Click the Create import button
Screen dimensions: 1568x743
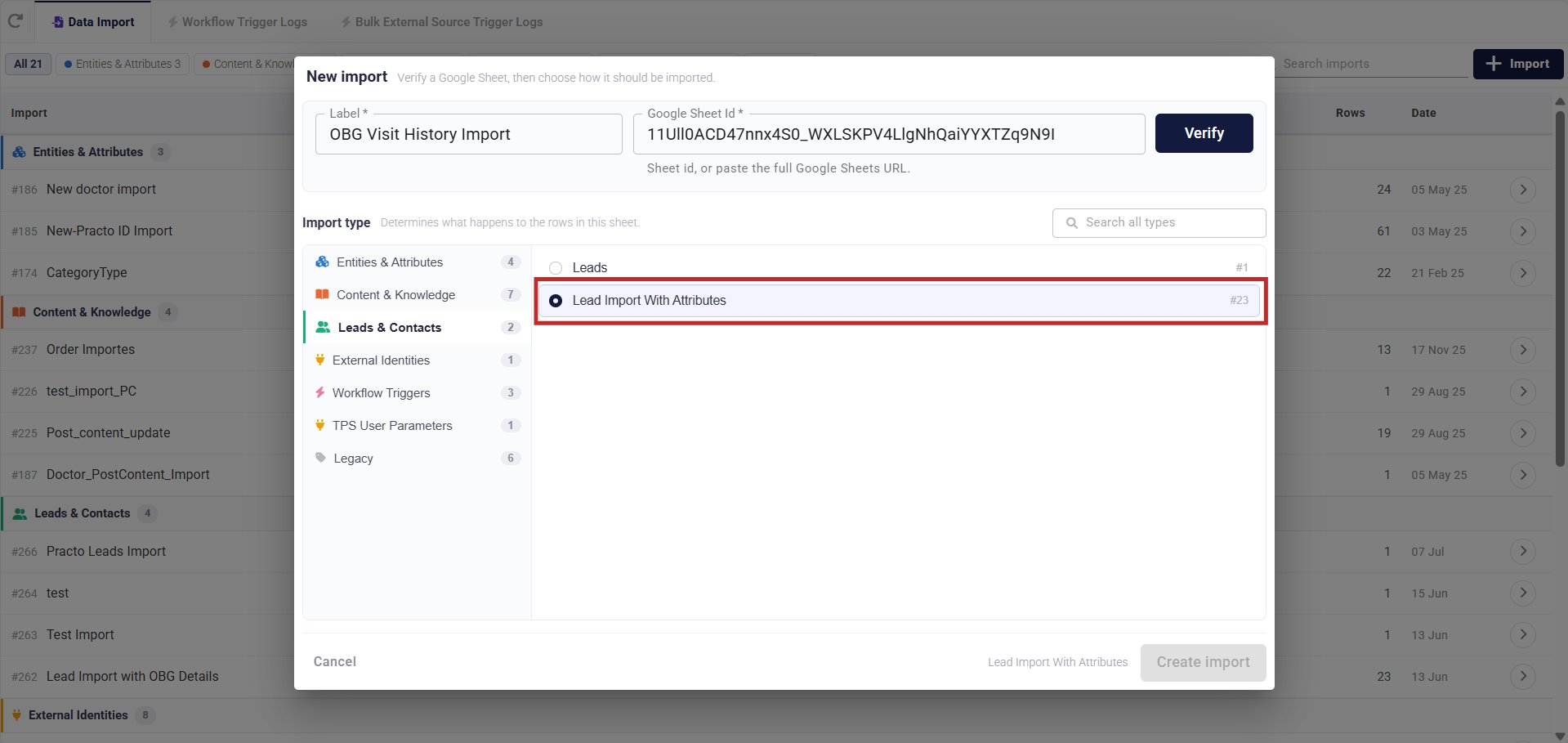click(x=1203, y=663)
